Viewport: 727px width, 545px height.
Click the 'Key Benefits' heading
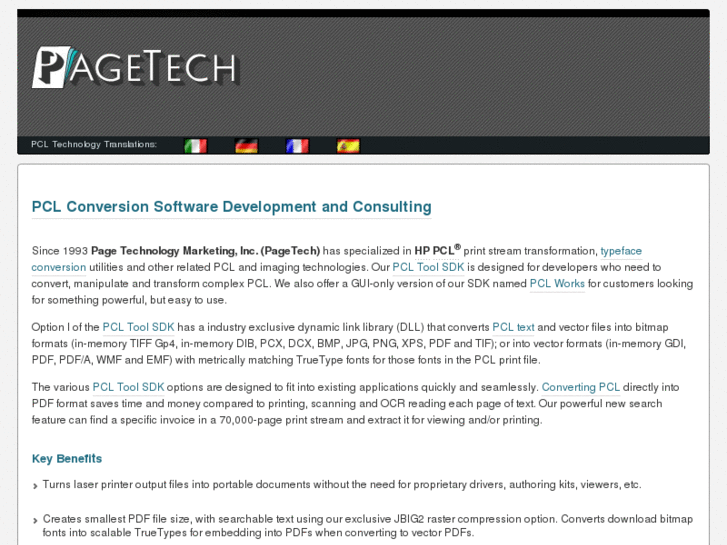(x=67, y=459)
